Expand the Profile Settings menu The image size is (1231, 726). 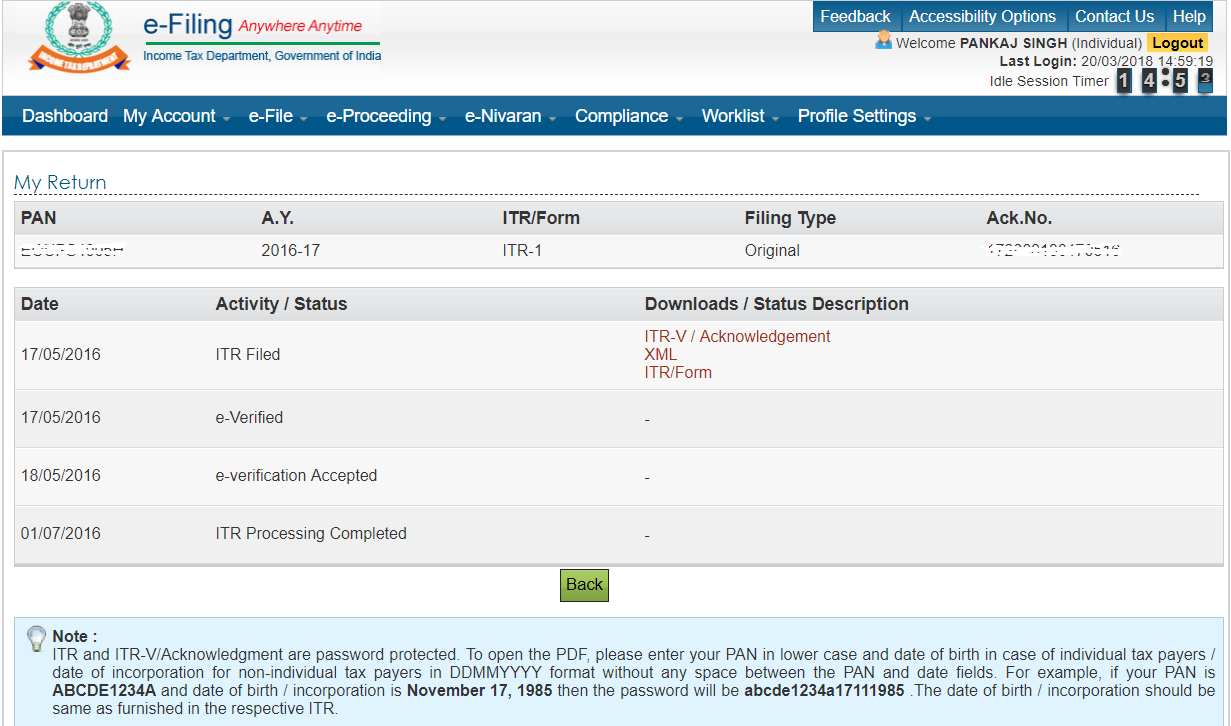click(856, 115)
